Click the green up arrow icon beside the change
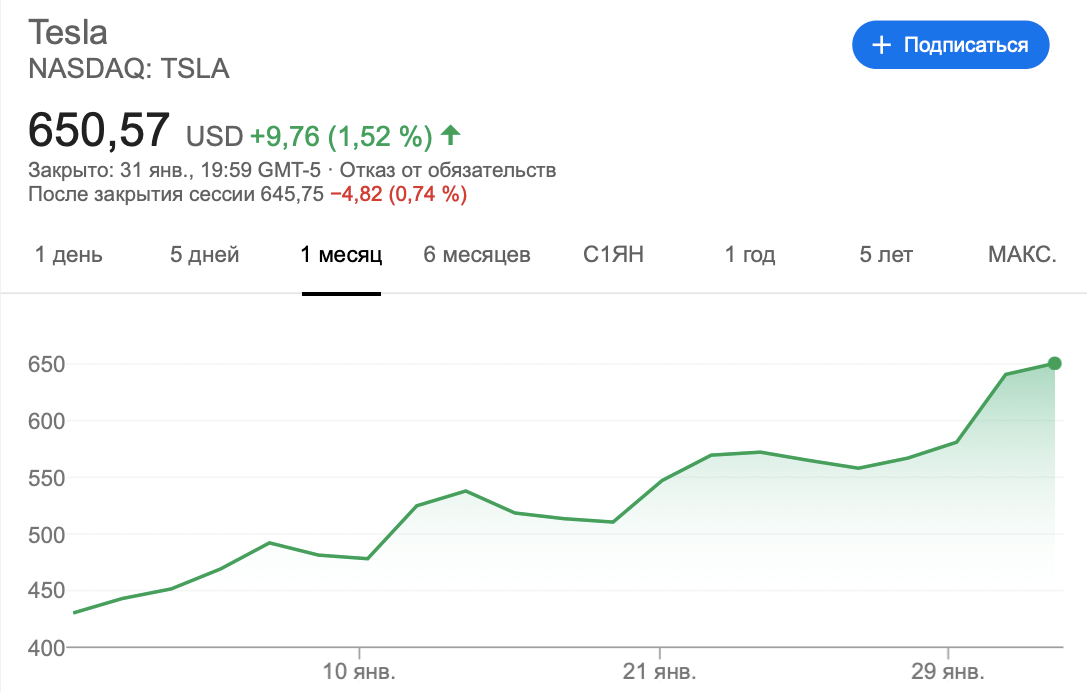 coord(451,135)
